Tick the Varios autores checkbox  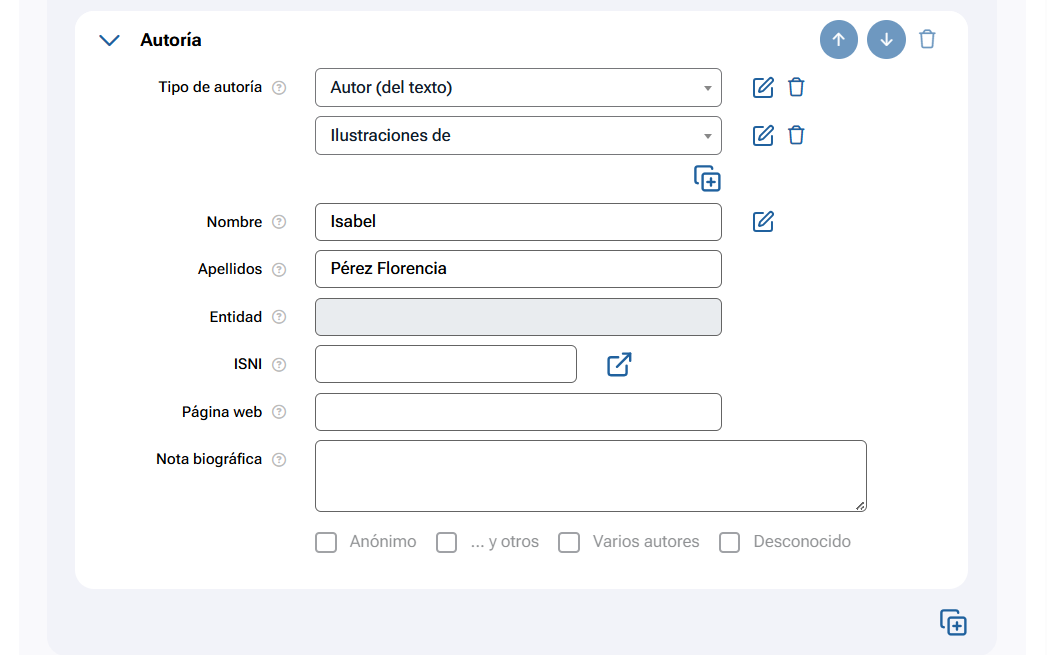pyautogui.click(x=569, y=542)
